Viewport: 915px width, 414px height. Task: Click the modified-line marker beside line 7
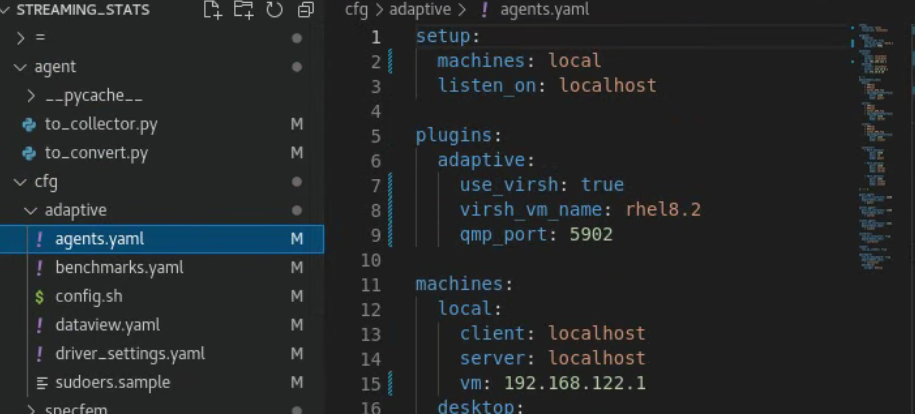pos(390,185)
